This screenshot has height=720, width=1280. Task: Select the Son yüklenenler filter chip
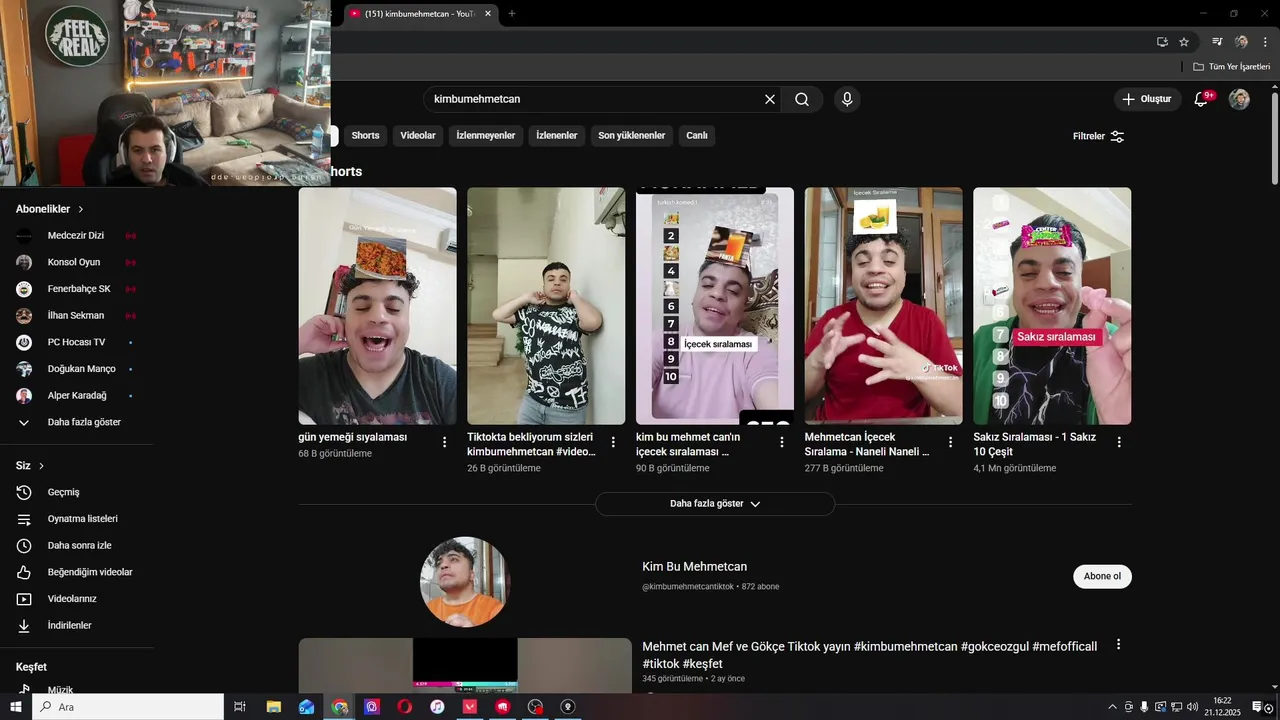coord(632,135)
